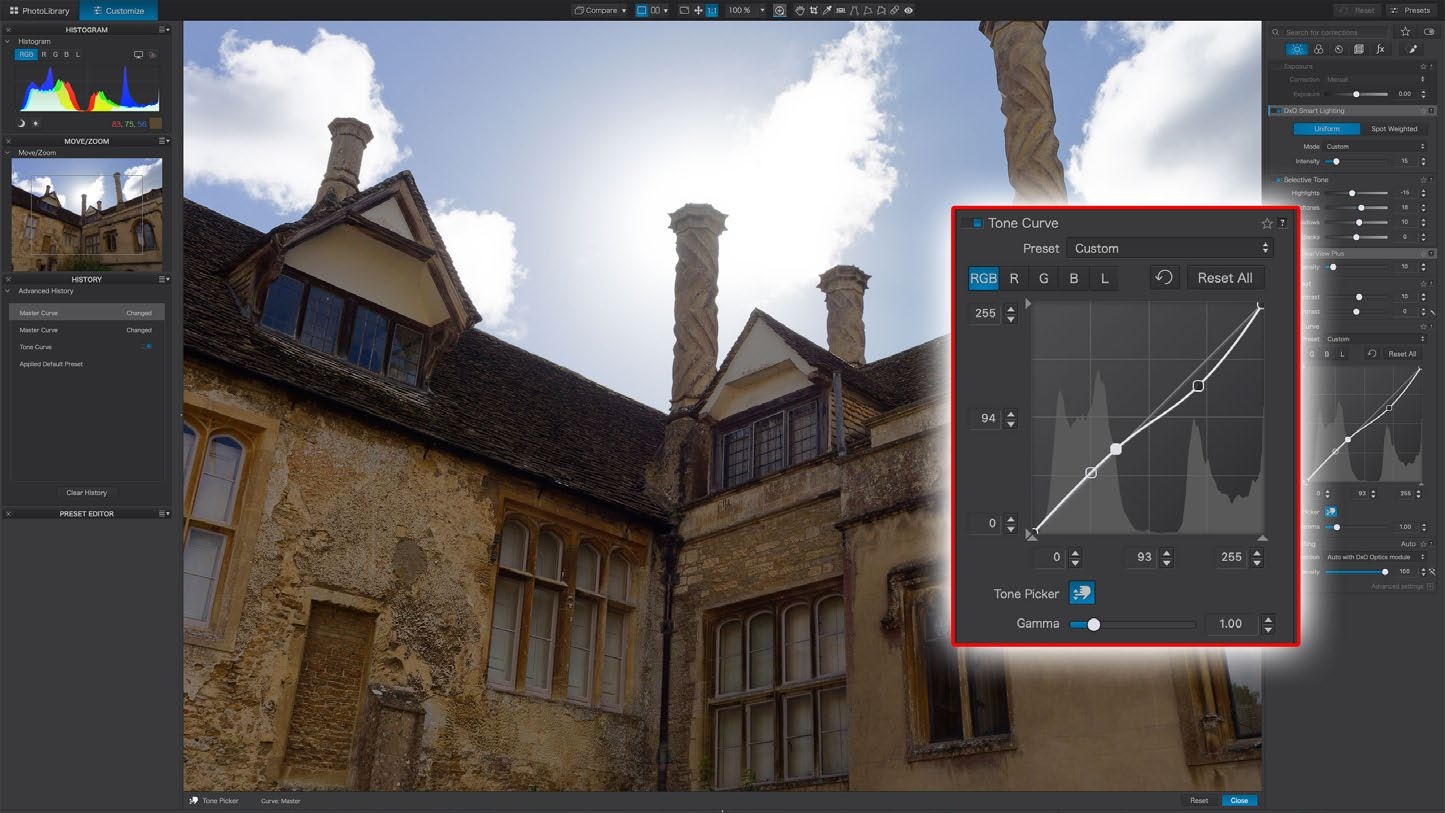Activate the Tone Picker icon in callout
This screenshot has width=1445, height=813.
tap(1082, 593)
